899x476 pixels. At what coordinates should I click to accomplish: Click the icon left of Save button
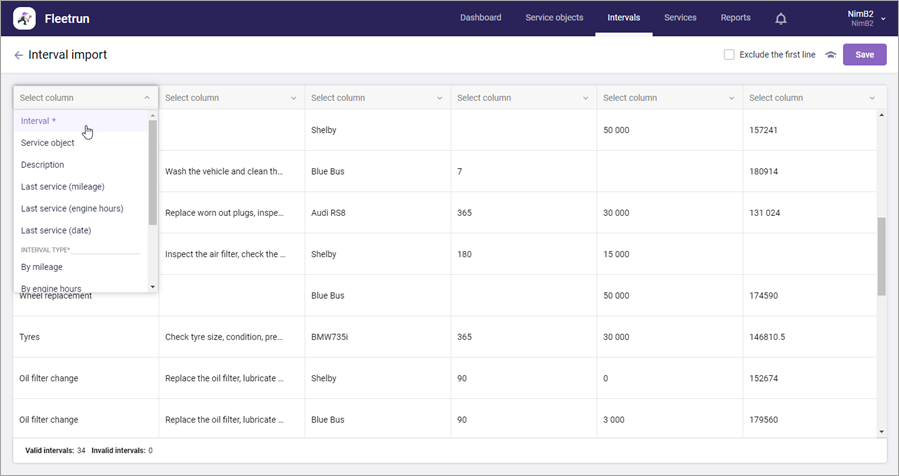pyautogui.click(x=830, y=55)
